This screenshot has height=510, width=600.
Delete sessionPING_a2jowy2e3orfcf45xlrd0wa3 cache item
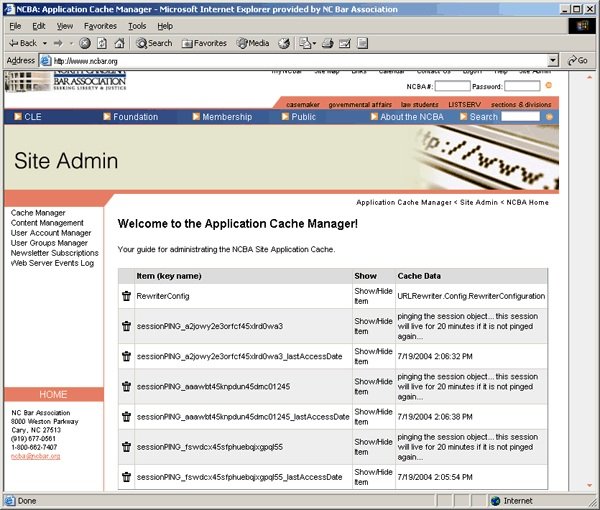126,326
